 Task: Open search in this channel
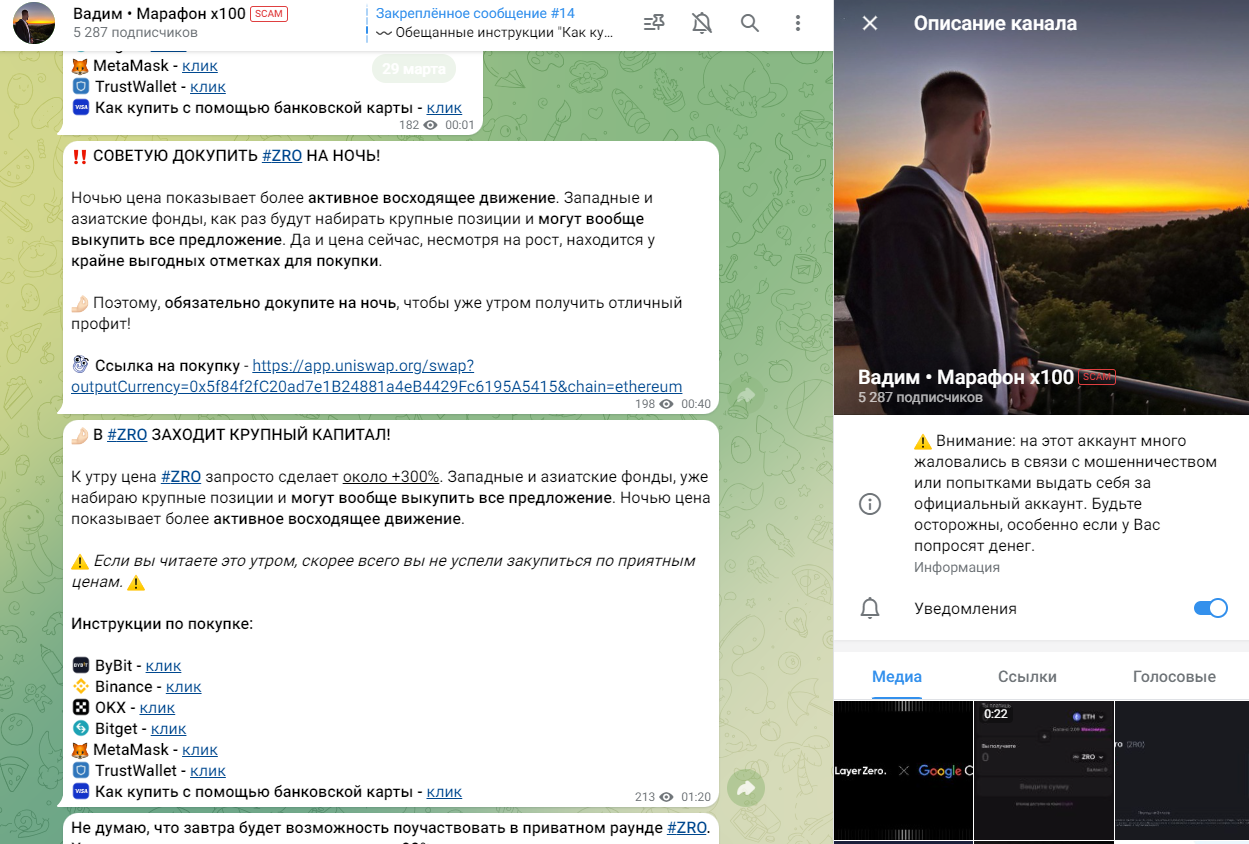point(750,23)
